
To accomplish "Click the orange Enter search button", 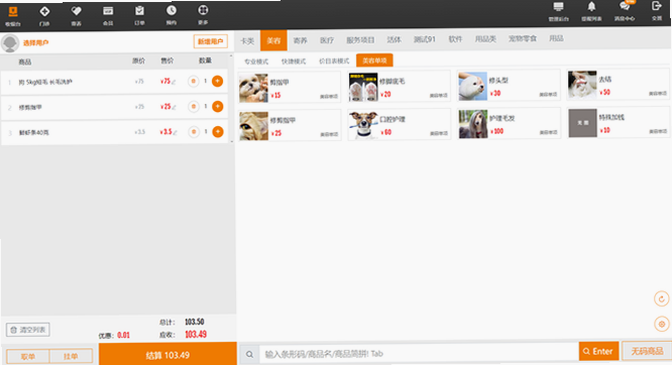I will click(598, 351).
